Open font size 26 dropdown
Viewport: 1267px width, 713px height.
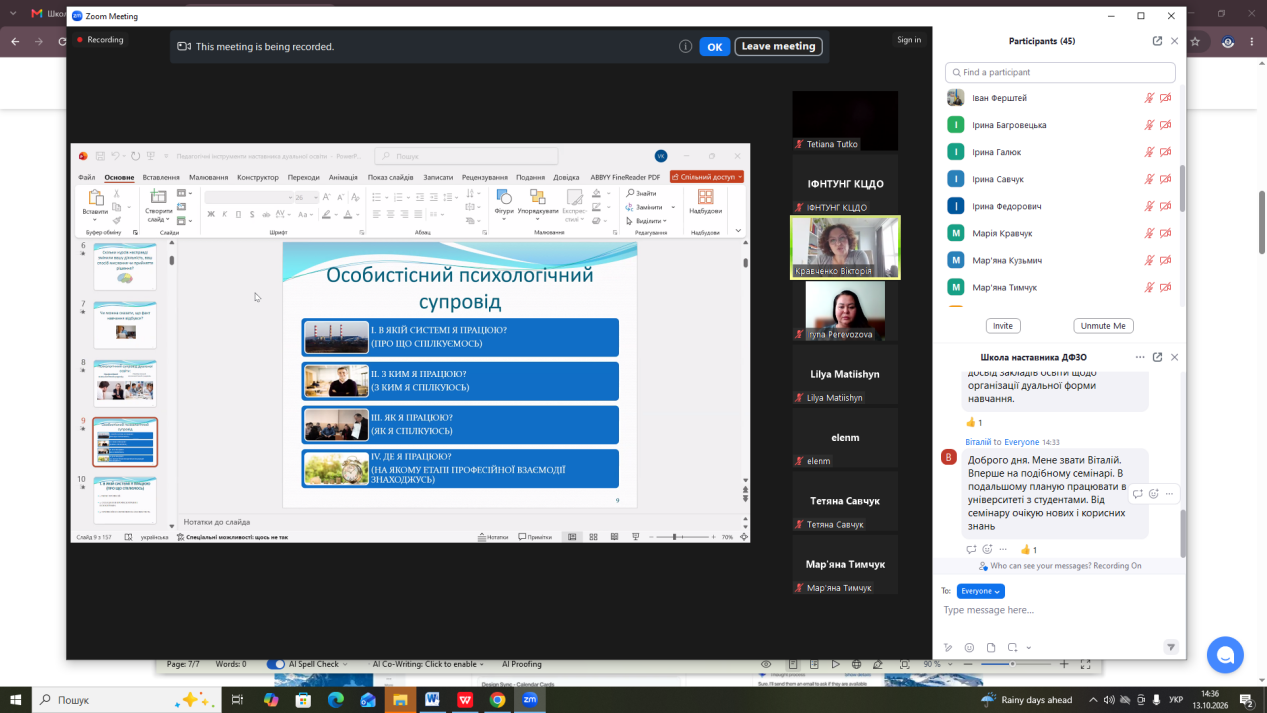(315, 197)
